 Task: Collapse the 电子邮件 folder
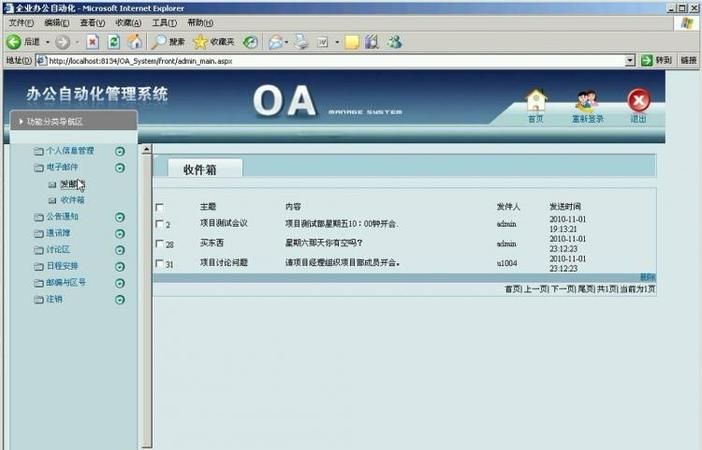point(56,167)
